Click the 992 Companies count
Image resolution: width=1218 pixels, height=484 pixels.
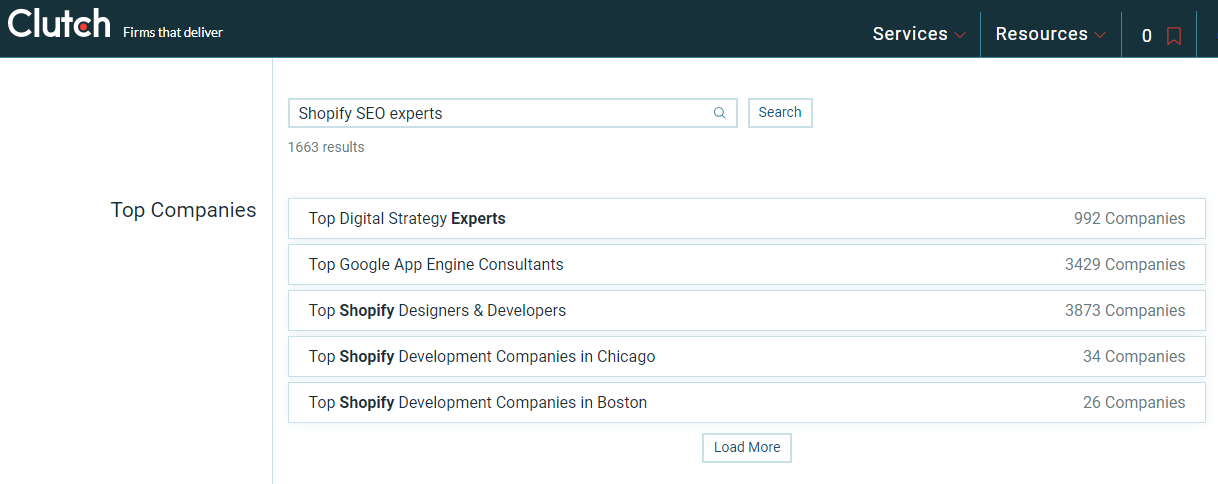click(1130, 219)
